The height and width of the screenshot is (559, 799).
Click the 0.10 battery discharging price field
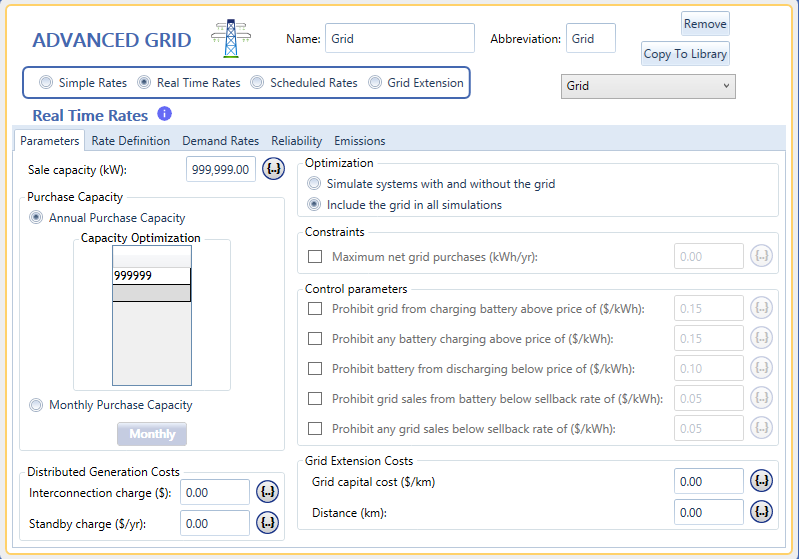[708, 368]
